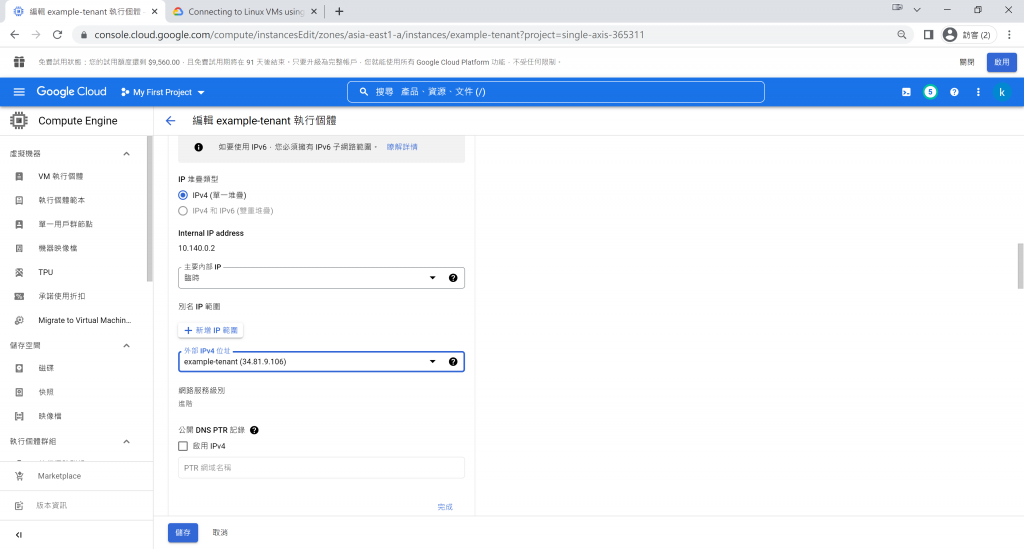
Task: Go back using the arrow beside page title
Action: point(170,121)
